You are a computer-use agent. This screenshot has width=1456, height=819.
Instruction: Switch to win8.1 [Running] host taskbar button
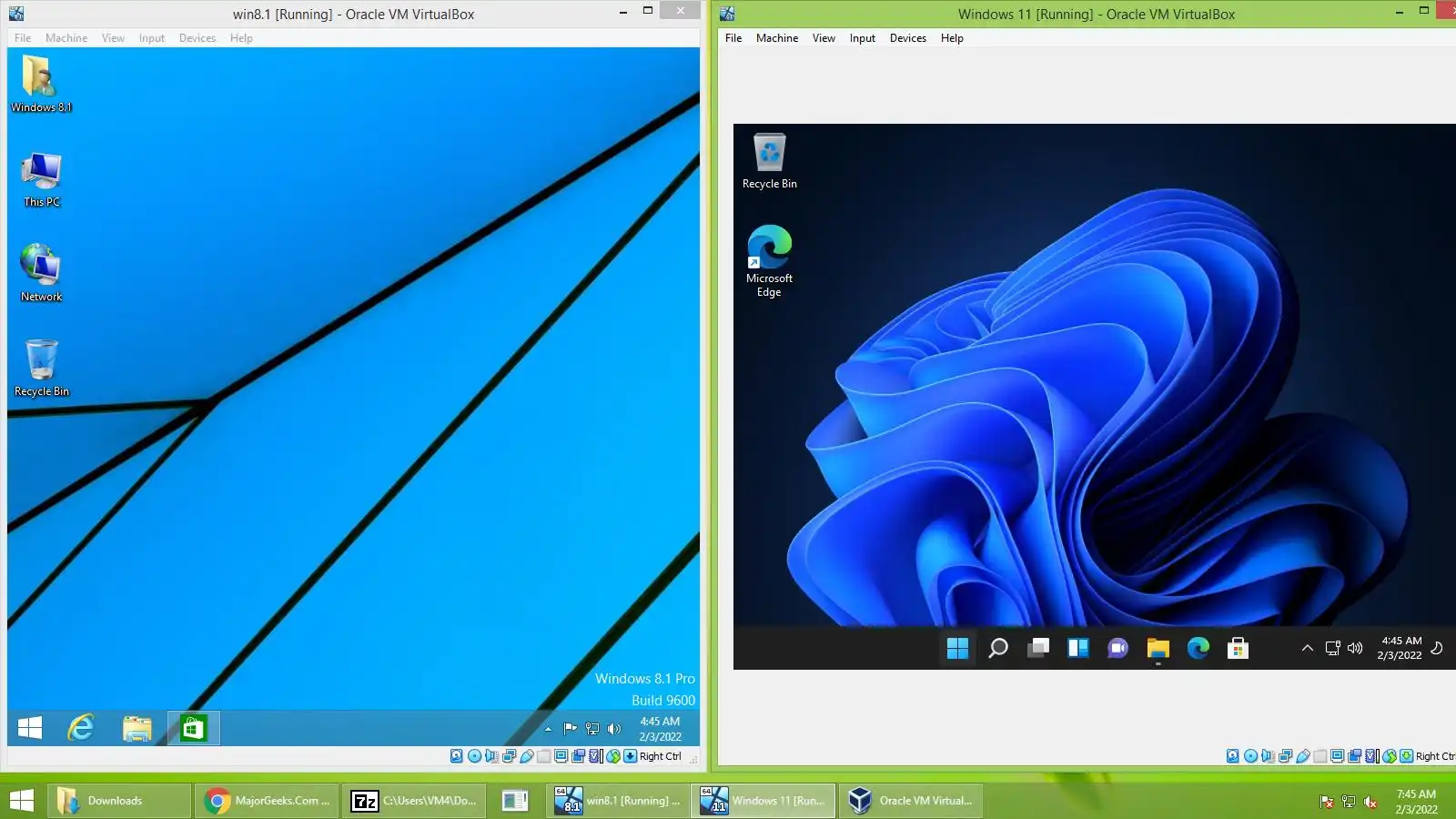(x=618, y=801)
